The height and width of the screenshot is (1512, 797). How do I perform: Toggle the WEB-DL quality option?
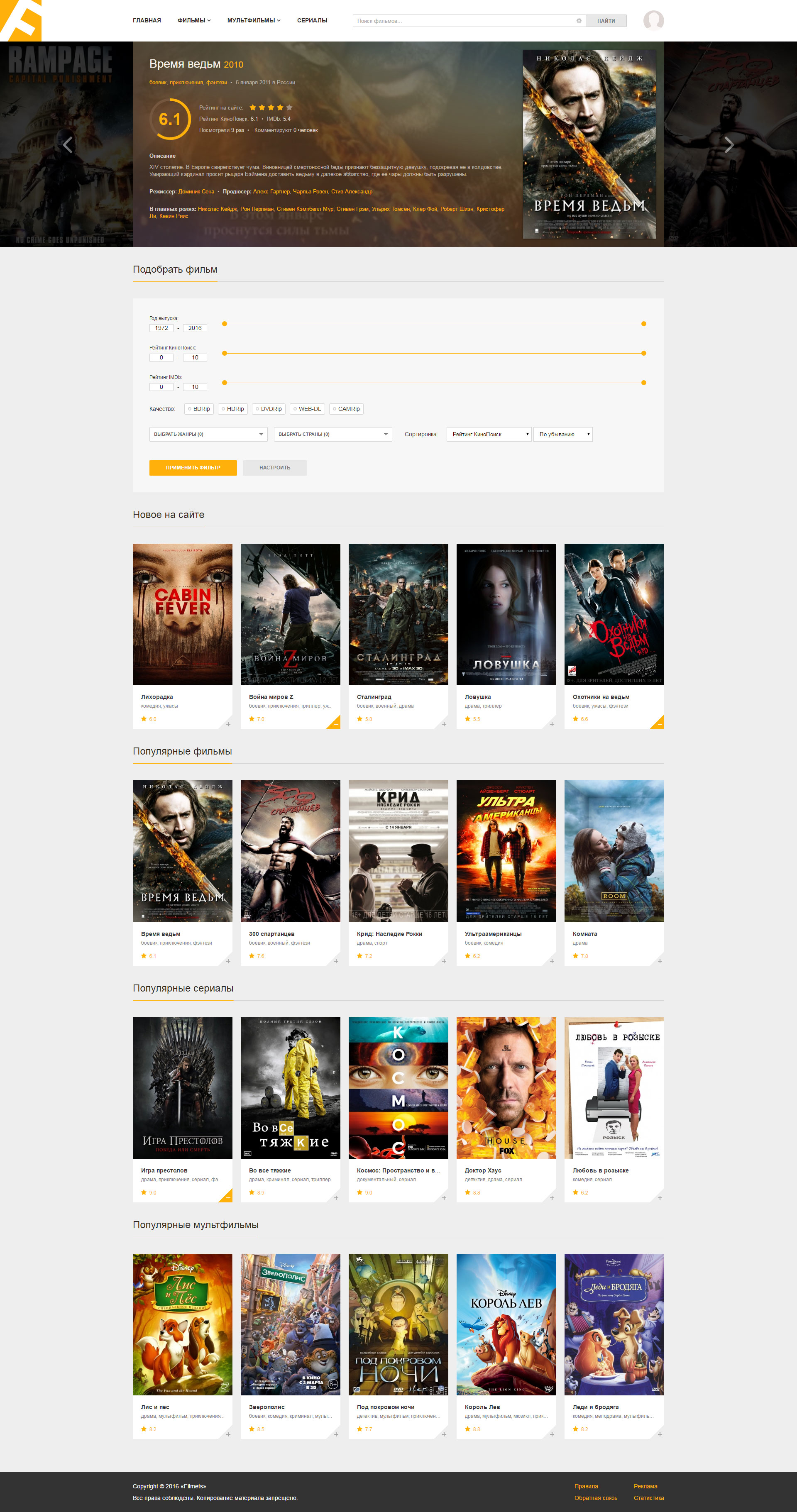pos(307,408)
